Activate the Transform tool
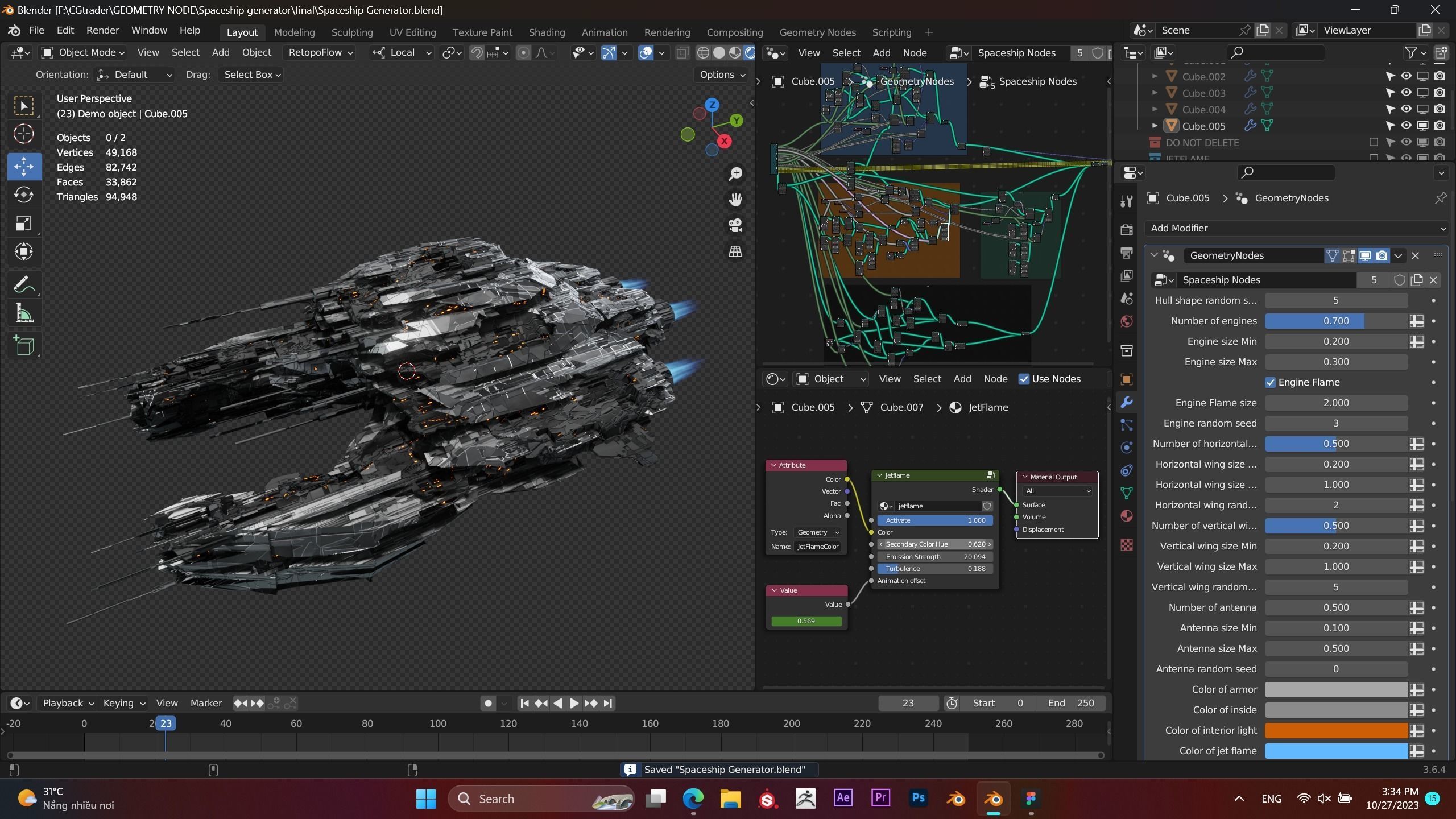1456x819 pixels. click(24, 252)
